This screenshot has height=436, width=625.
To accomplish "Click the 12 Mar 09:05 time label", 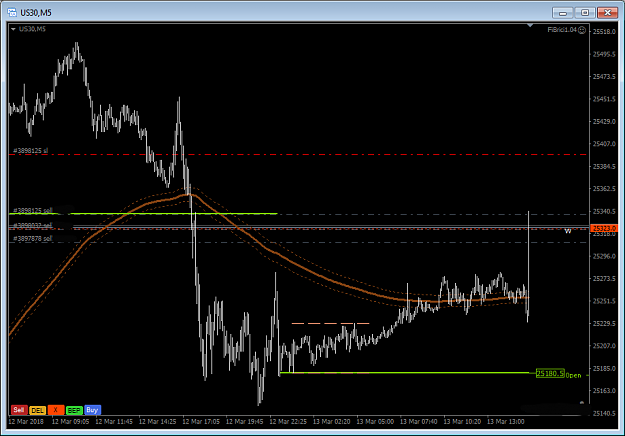I will tap(71, 421).
